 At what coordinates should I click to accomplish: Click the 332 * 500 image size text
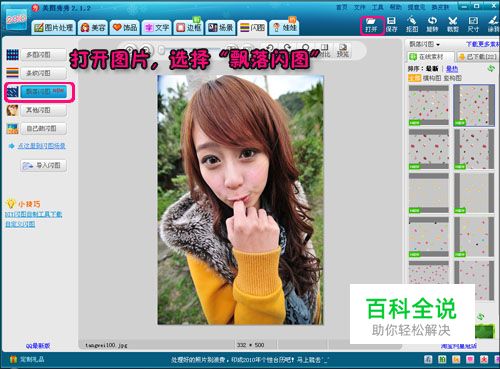point(250,345)
